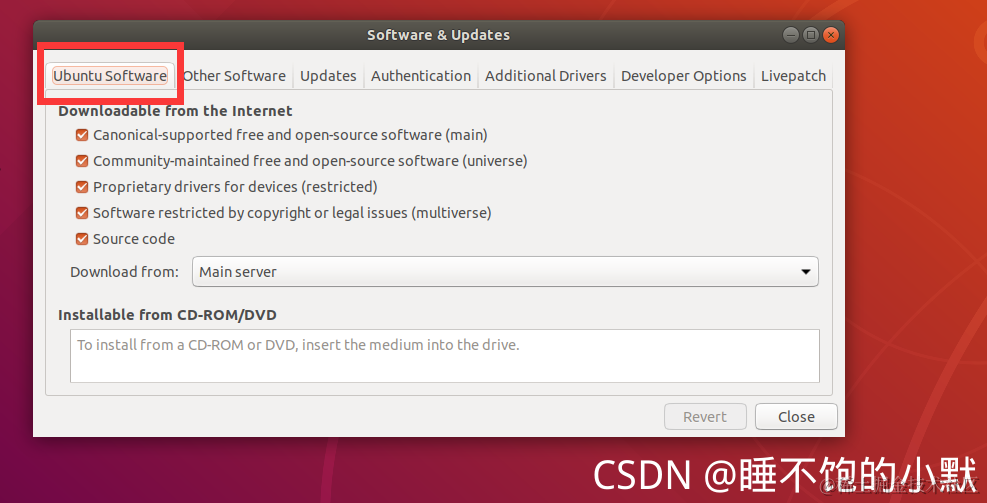Toggle Community-maintained software (universe) checkbox
The image size is (987, 503).
tap(82, 161)
